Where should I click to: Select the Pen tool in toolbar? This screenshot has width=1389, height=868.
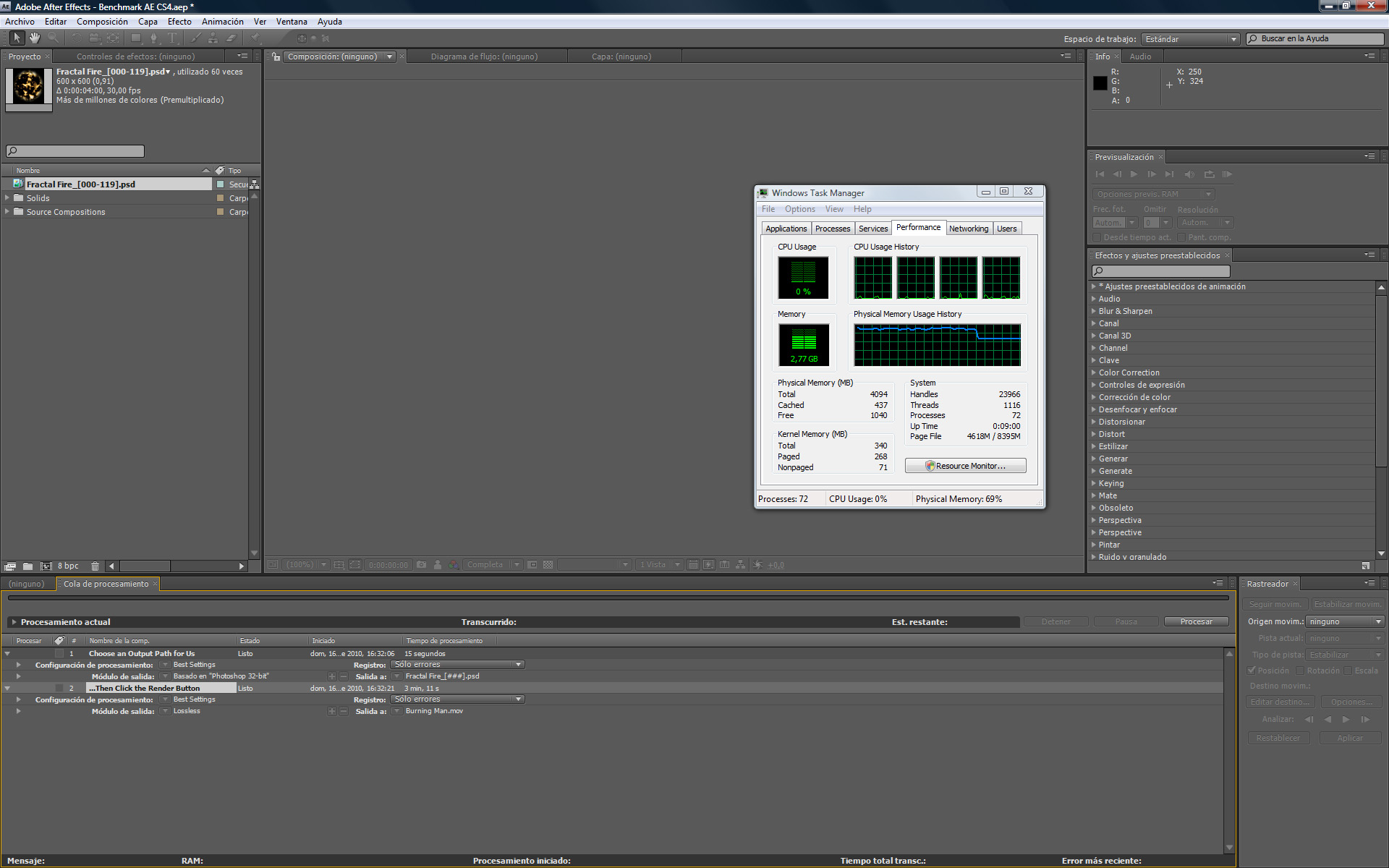(154, 38)
